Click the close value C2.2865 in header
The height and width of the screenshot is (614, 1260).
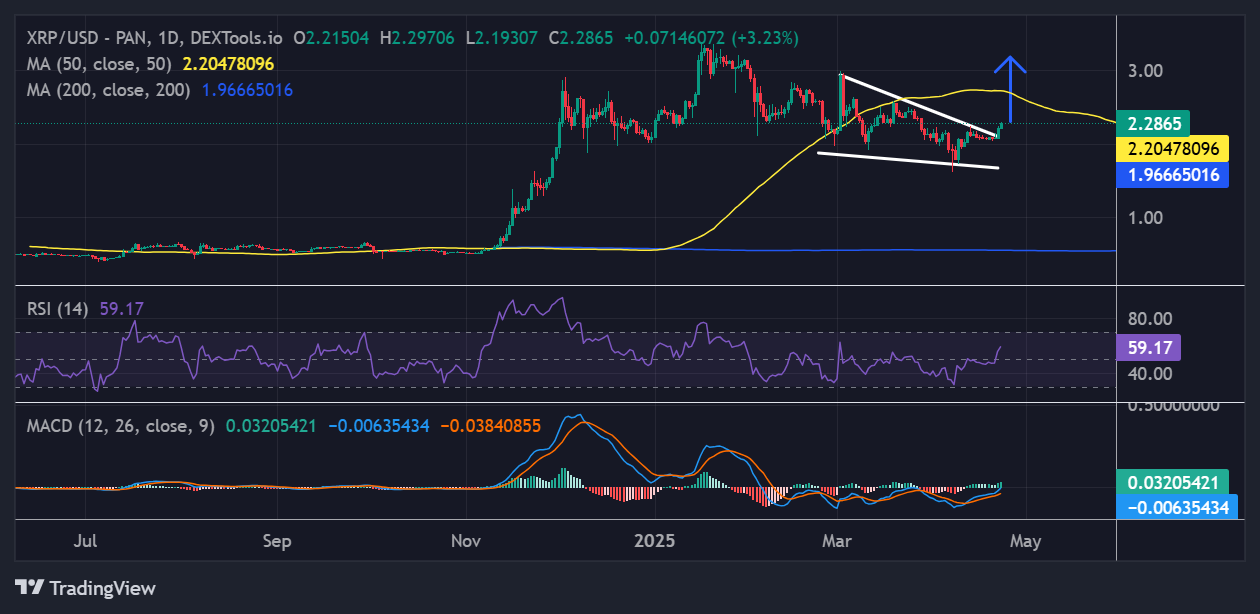point(579,38)
